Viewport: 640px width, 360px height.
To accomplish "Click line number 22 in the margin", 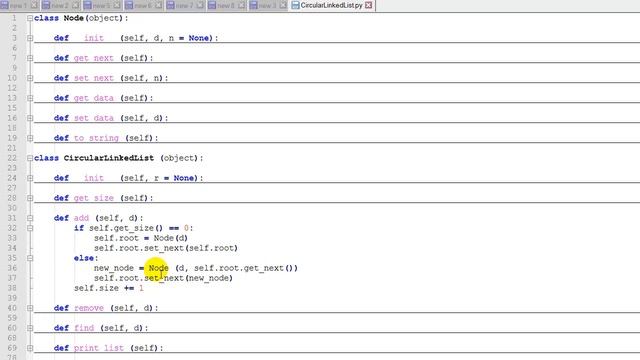I will tap(12, 158).
